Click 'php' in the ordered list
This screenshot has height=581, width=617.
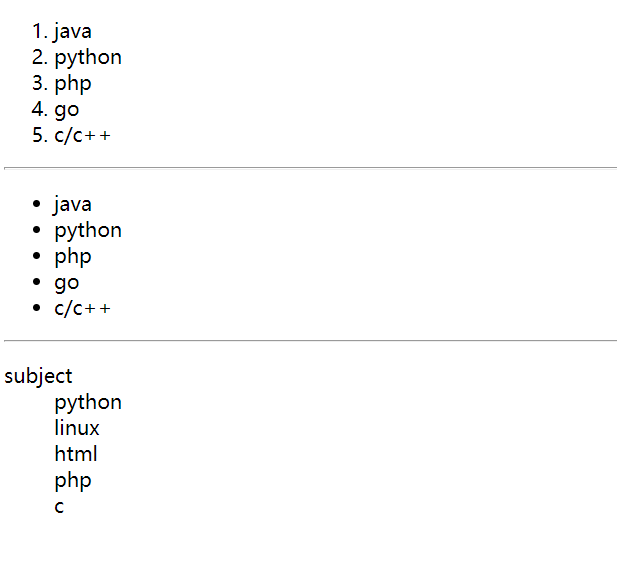click(73, 84)
